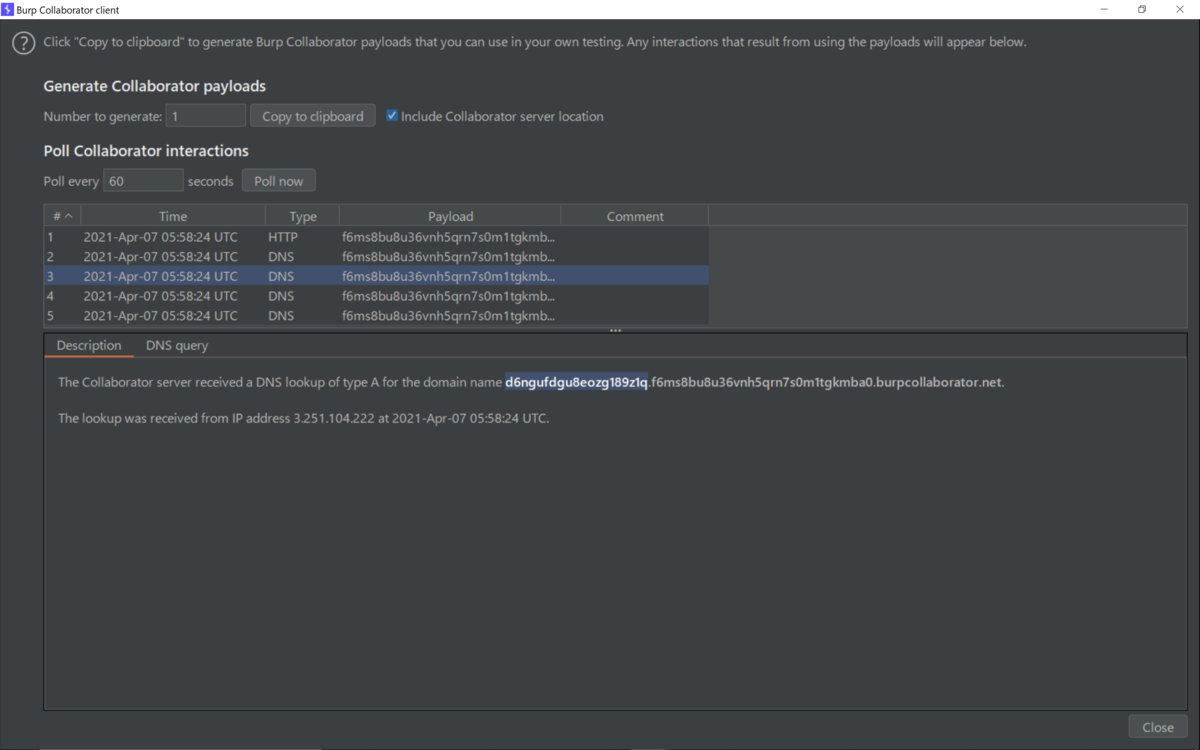Minimize the Burp Collaborator client window

click(x=1105, y=9)
